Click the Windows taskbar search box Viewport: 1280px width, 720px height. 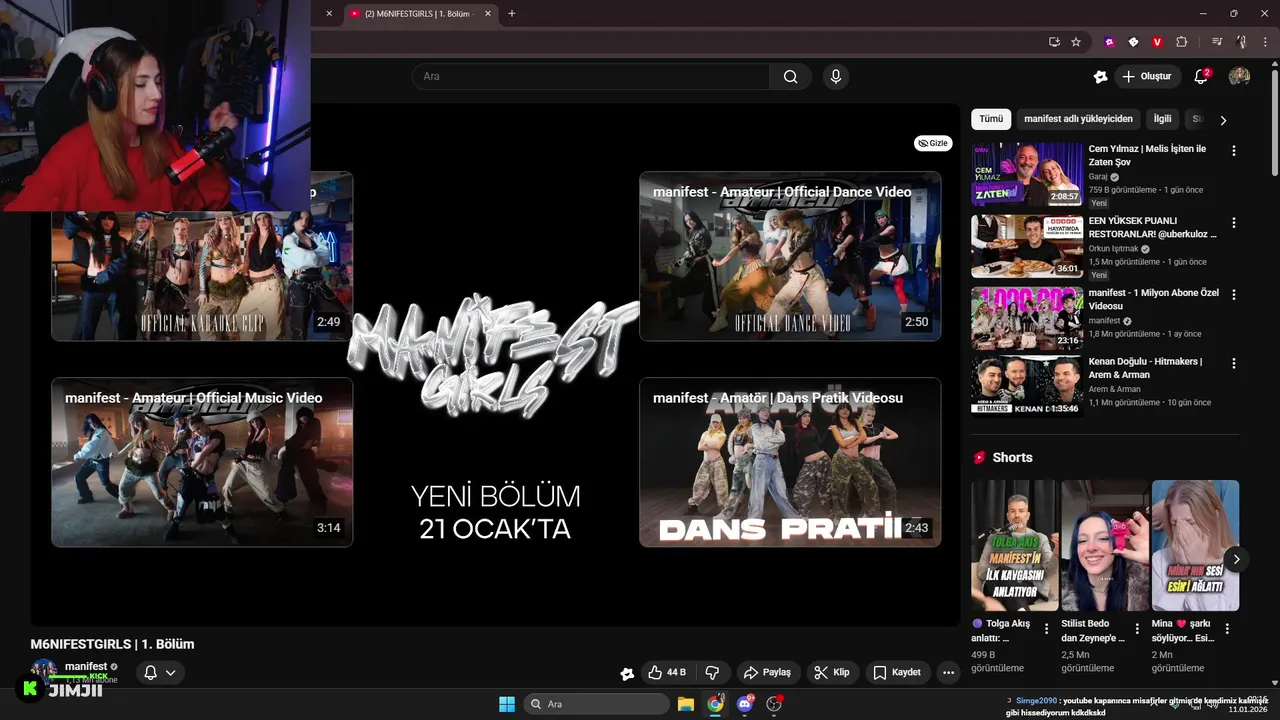click(597, 704)
